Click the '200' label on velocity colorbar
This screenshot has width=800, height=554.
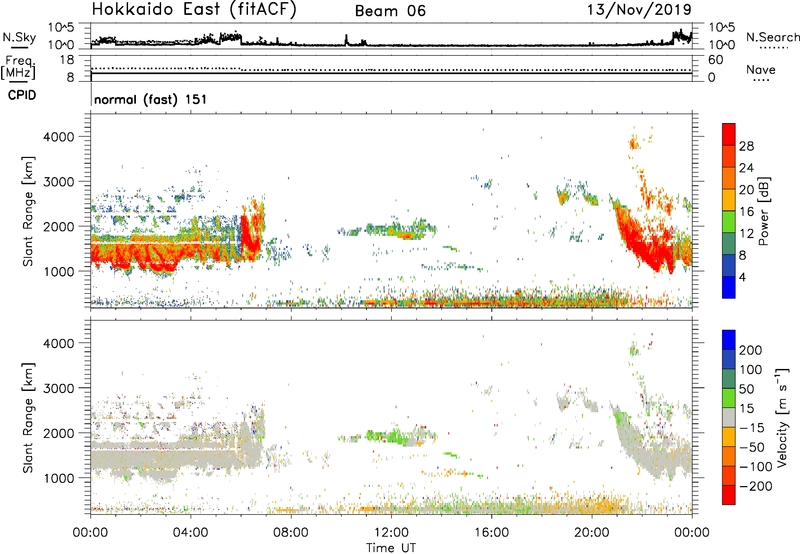click(751, 350)
